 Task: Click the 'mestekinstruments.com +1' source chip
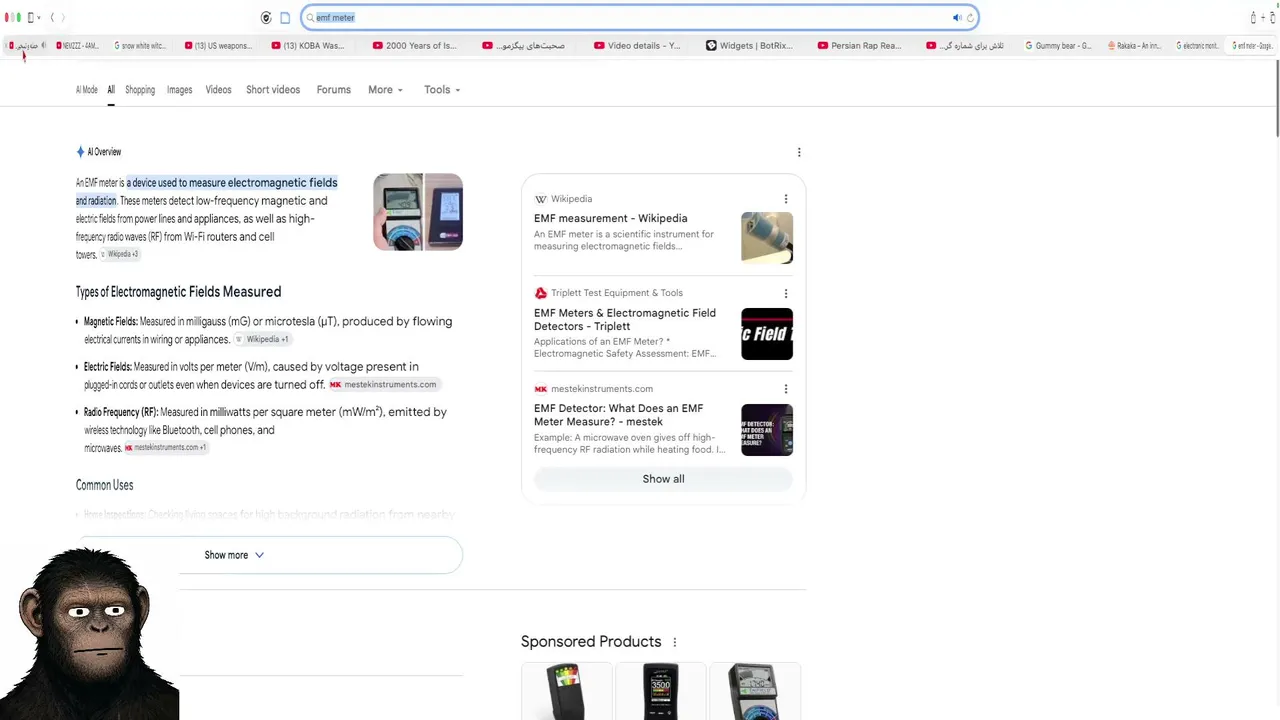pos(166,448)
